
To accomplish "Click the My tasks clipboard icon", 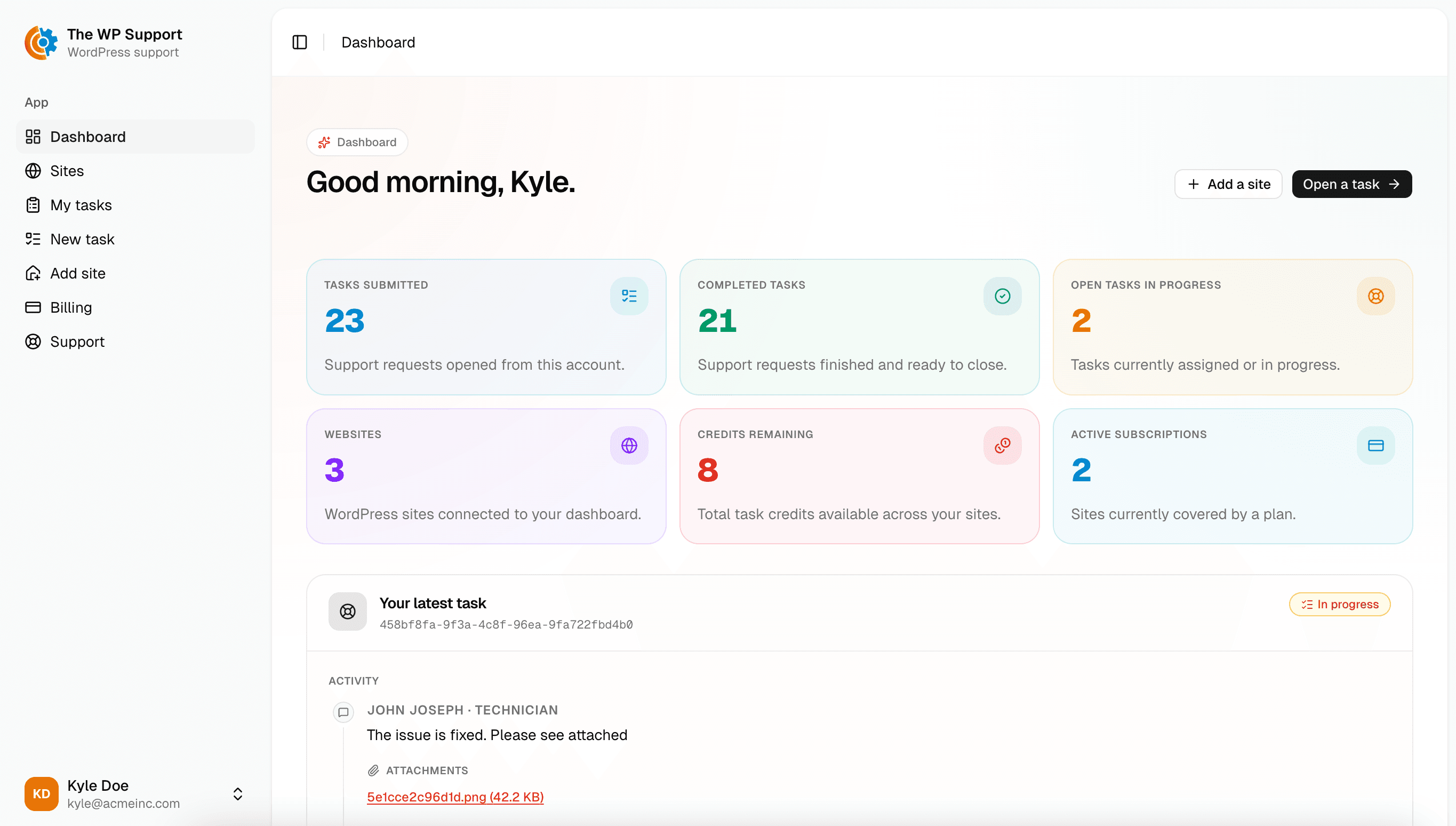I will click(x=33, y=205).
